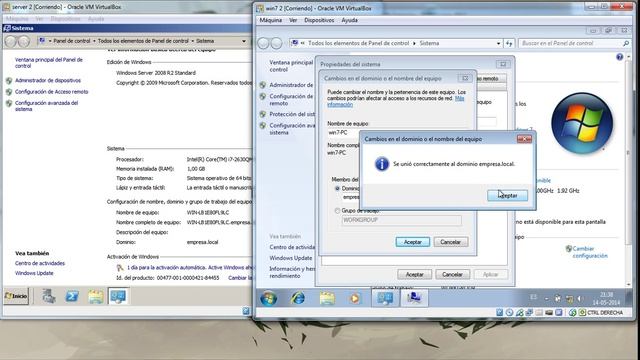Expand the arrow before Sistema in win7 breadcrumb
Viewport: 640px width, 360px height.
coord(415,43)
